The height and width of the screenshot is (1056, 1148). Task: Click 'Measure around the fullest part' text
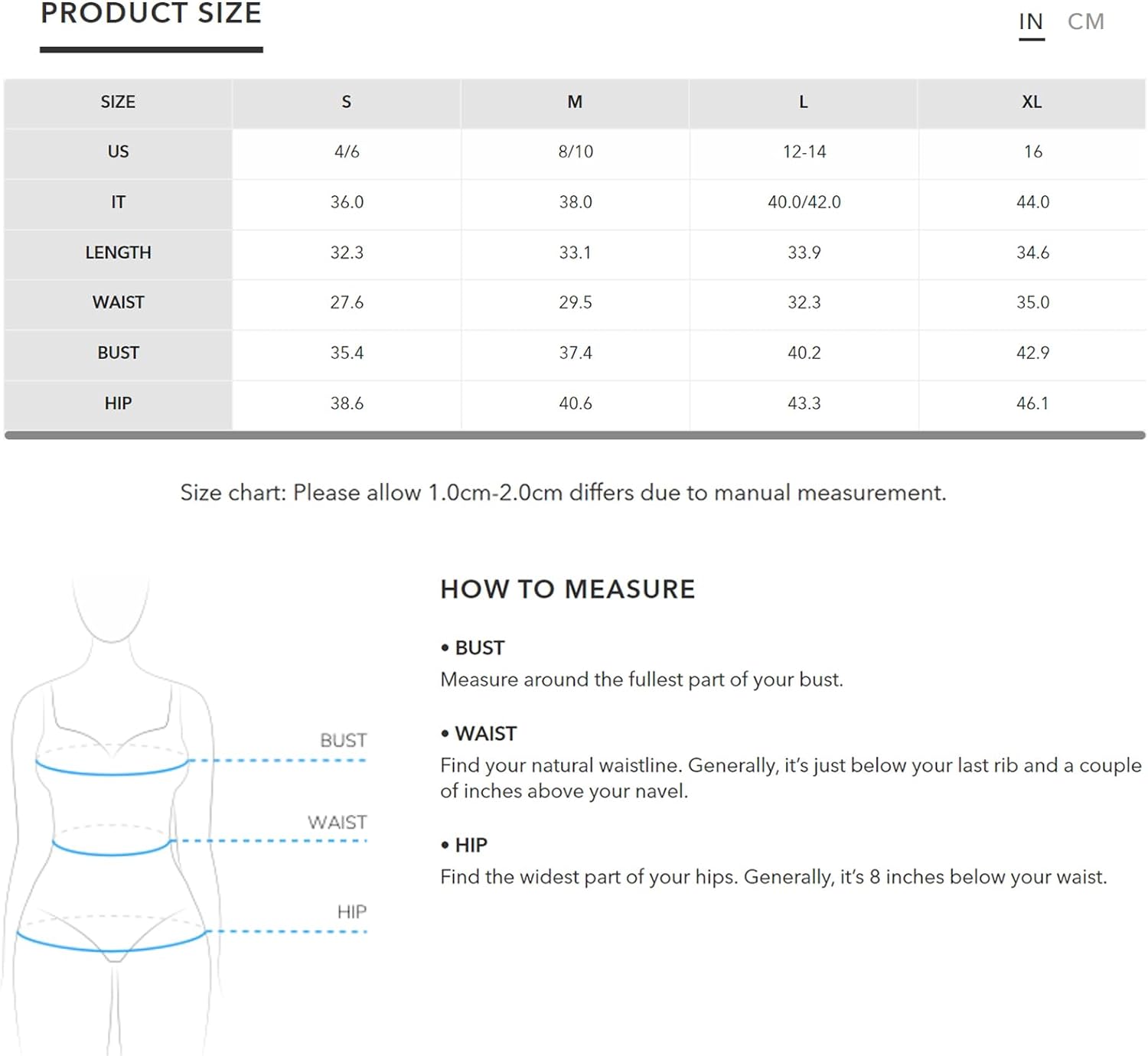641,680
